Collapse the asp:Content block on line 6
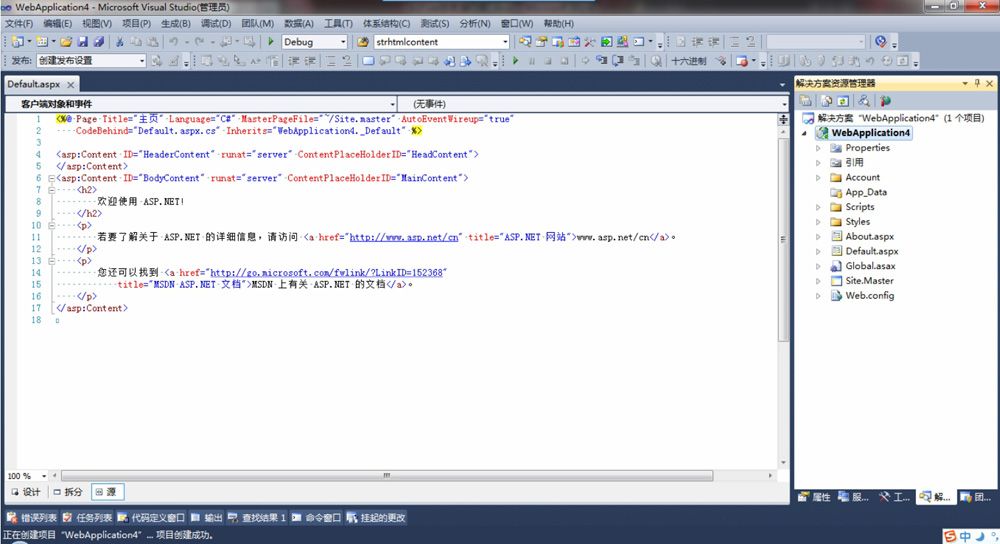Screen dimensions: 1000x544 (52, 179)
